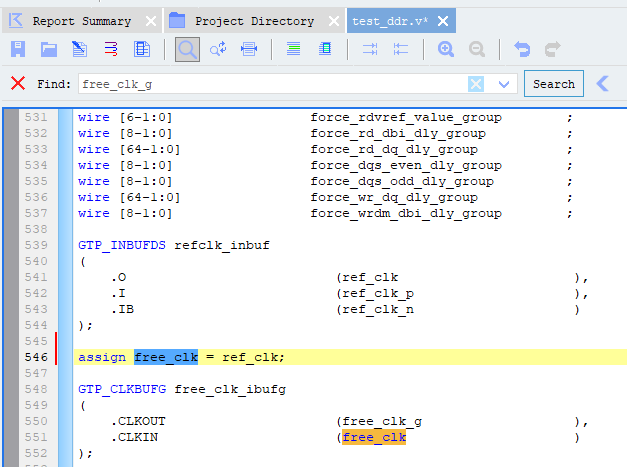Click force_rdvref_value_group signal name

pyautogui.click(x=406, y=117)
